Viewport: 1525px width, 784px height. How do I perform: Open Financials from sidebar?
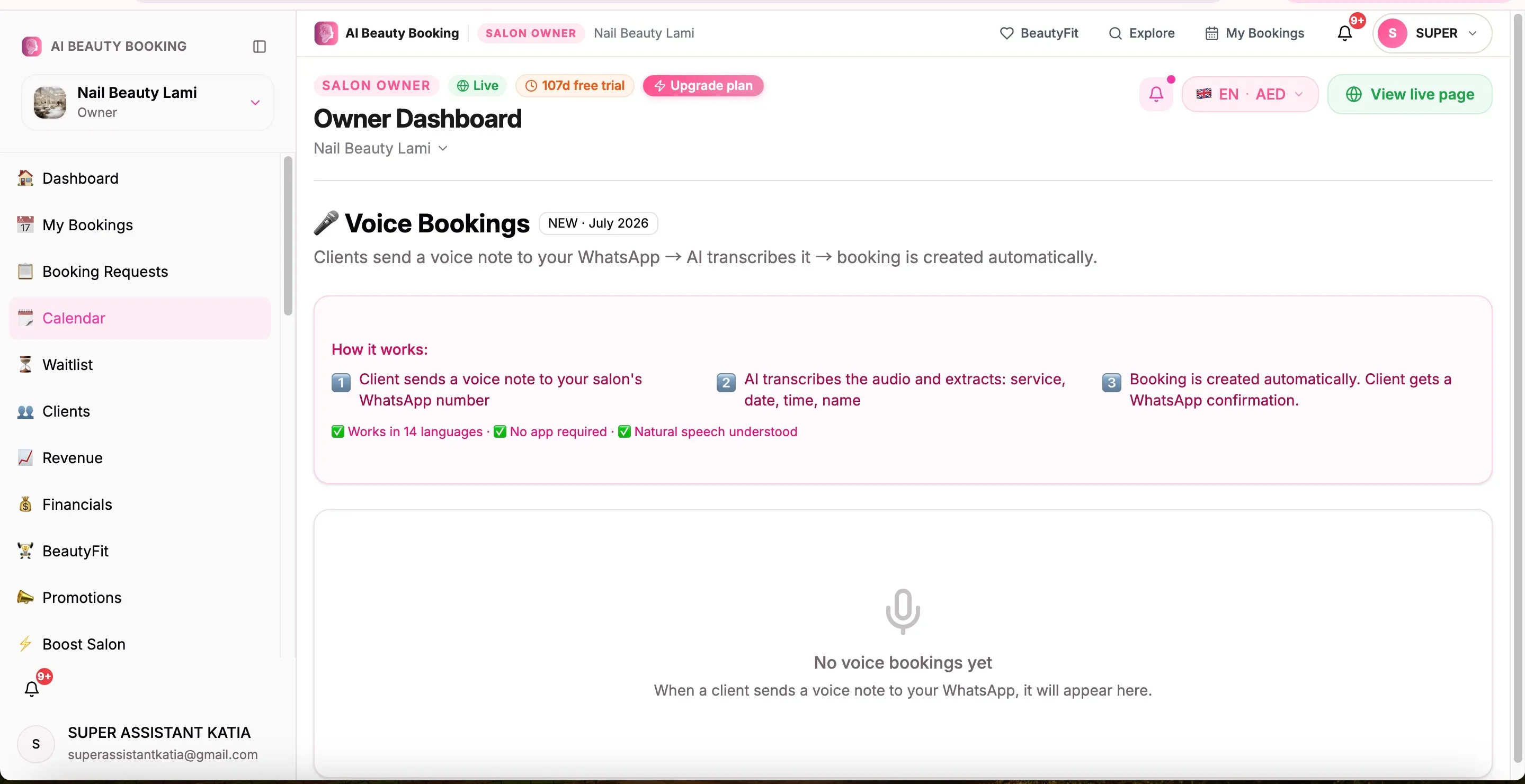(140, 504)
